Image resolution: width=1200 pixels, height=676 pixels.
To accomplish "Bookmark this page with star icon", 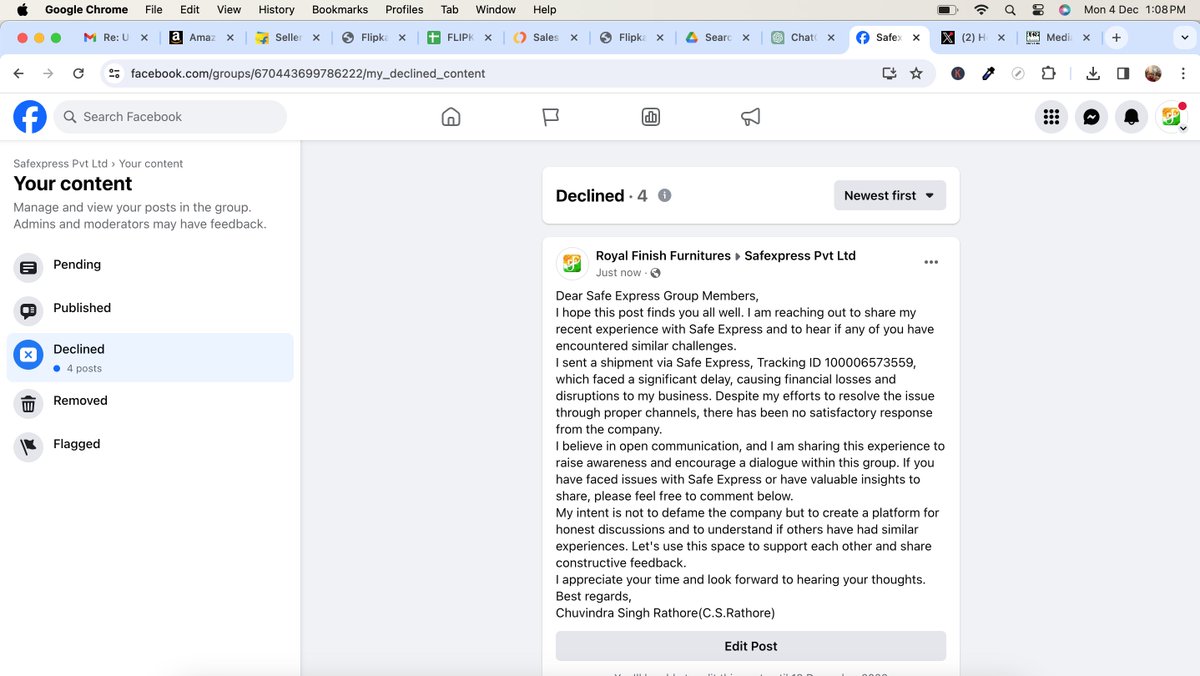I will pyautogui.click(x=916, y=73).
